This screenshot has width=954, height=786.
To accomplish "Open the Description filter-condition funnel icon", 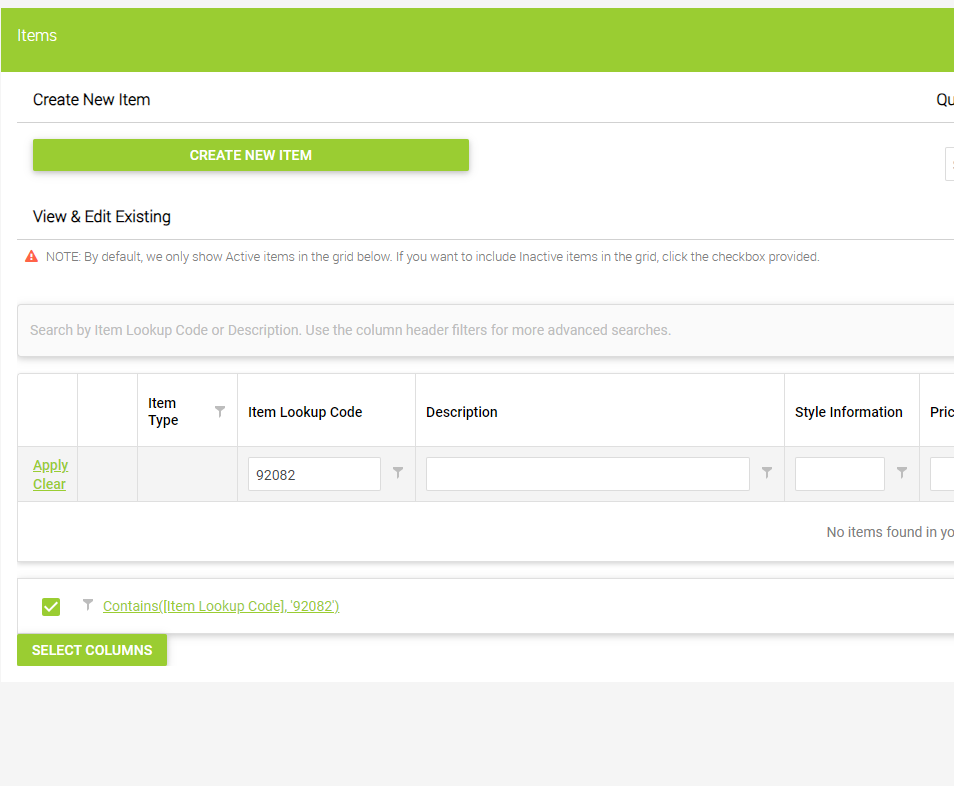I will [767, 473].
